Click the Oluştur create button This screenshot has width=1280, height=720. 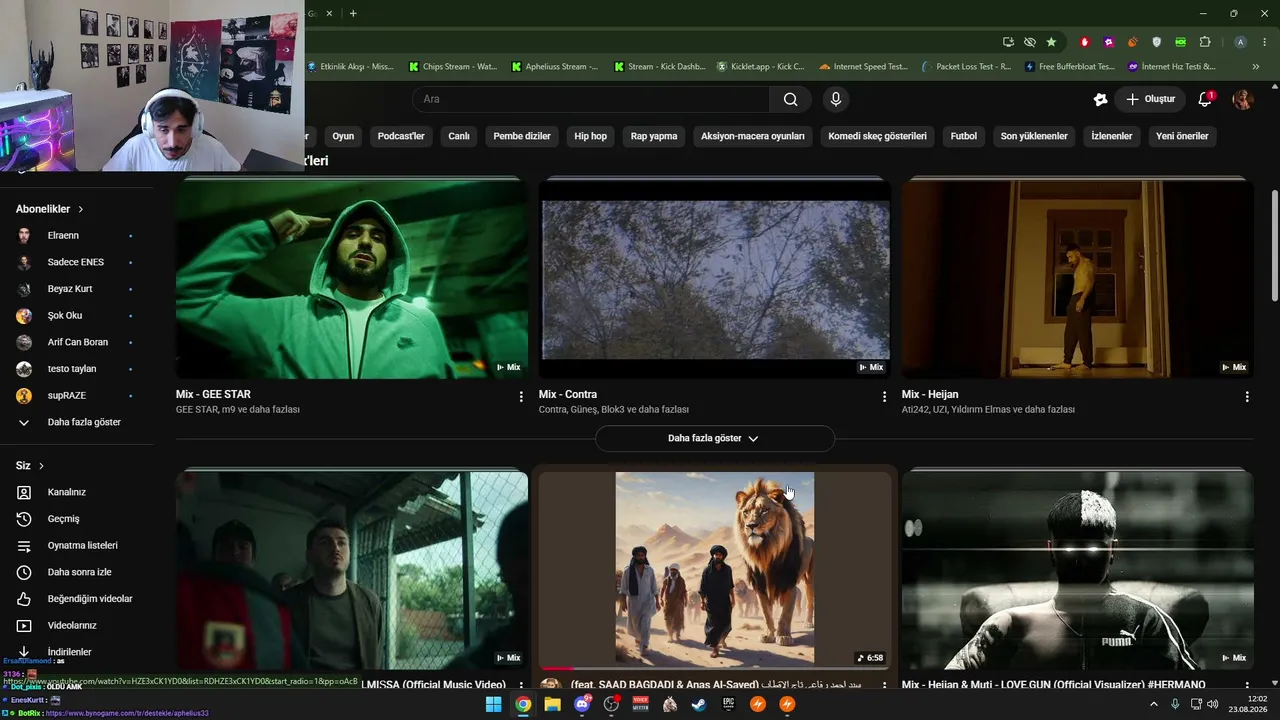(1151, 99)
